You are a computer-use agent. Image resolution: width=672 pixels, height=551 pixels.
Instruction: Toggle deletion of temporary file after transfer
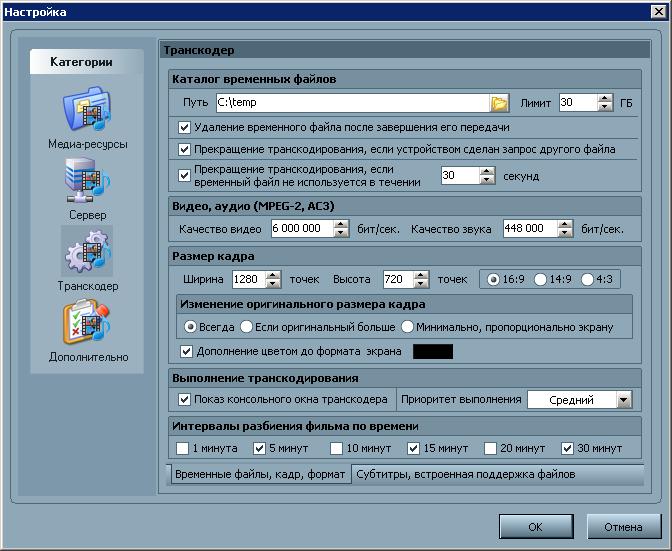click(x=184, y=128)
